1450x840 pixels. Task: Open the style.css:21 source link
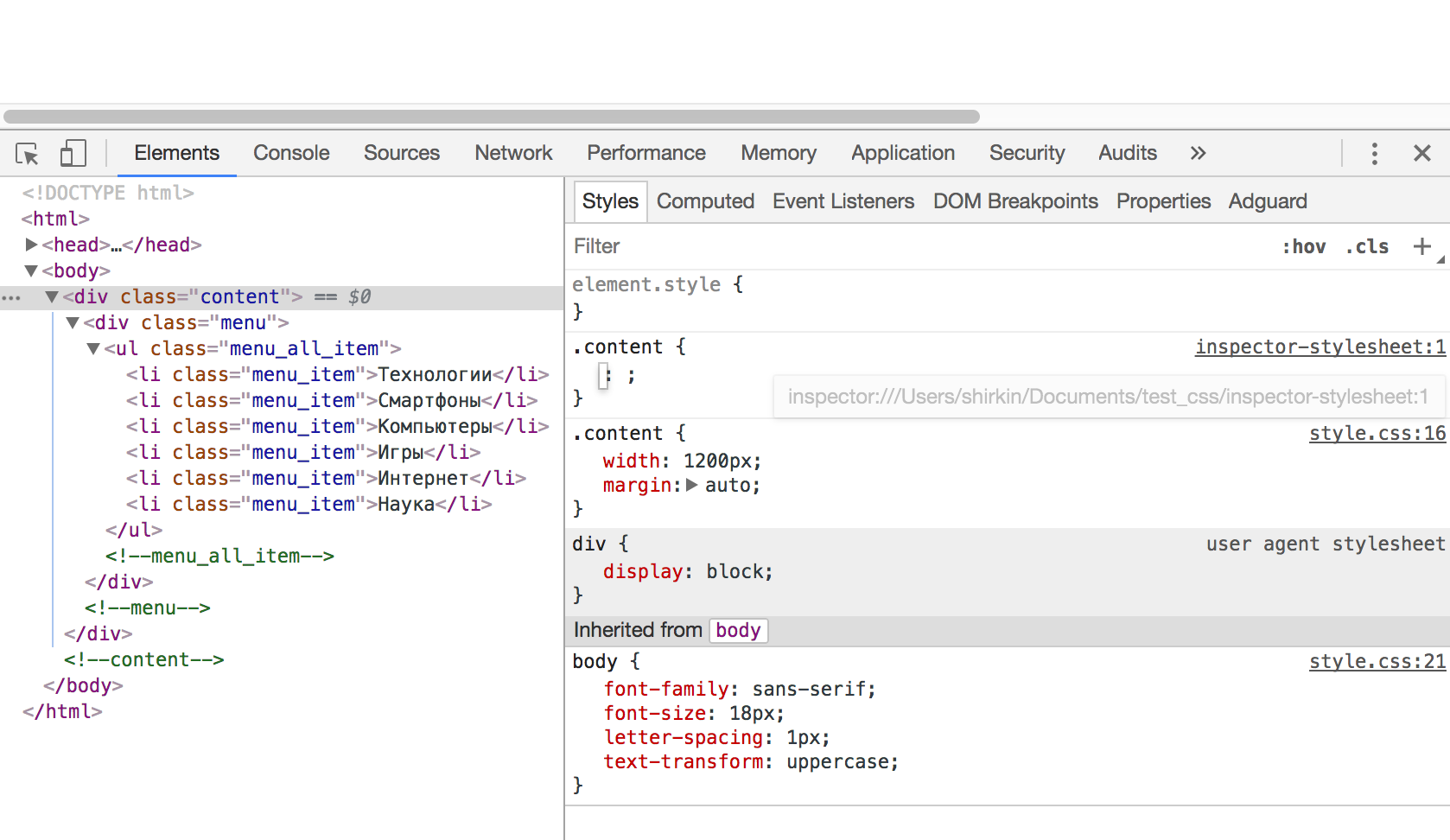(1377, 661)
